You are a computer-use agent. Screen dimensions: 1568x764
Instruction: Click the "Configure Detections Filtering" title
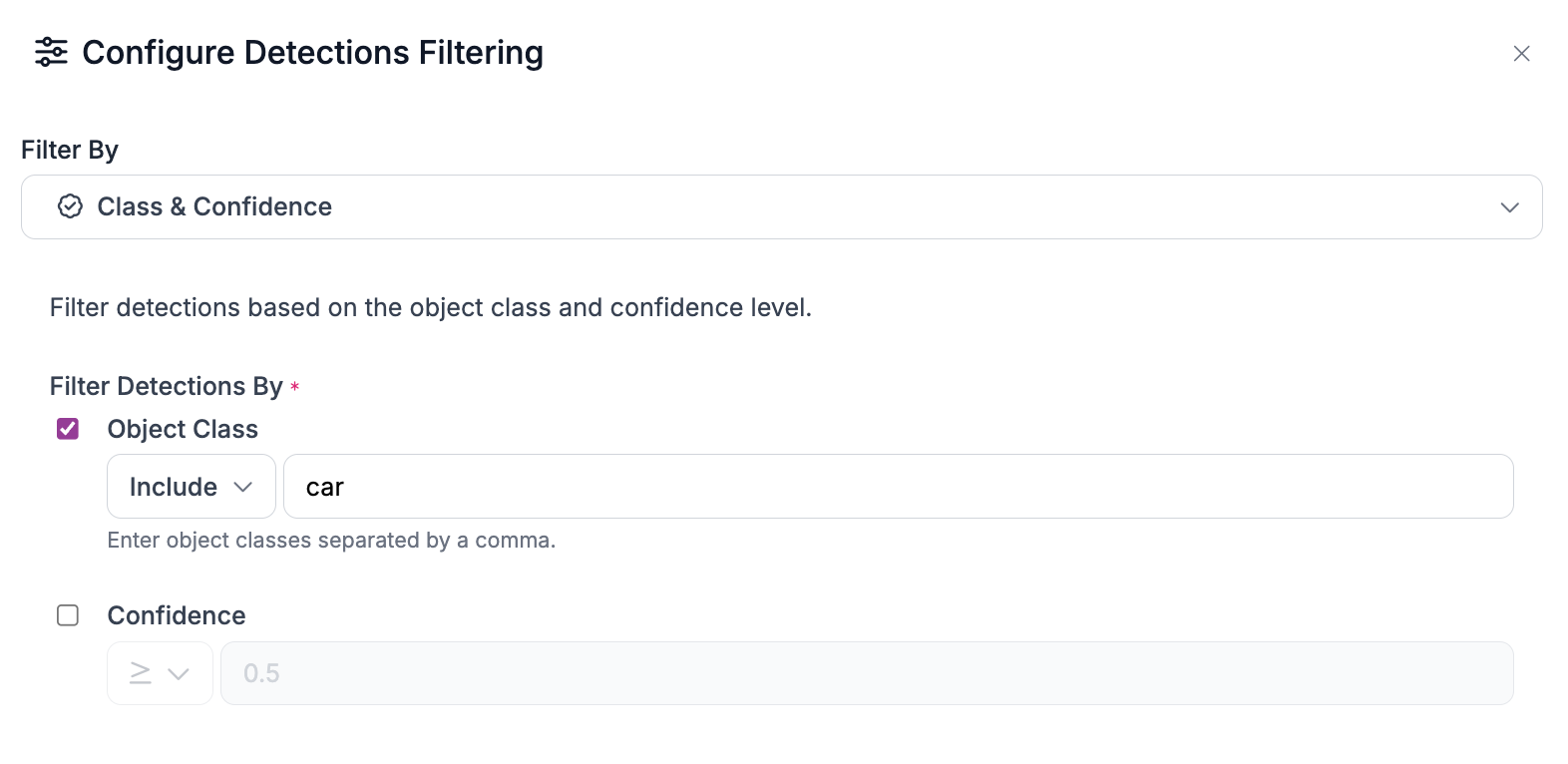point(312,52)
